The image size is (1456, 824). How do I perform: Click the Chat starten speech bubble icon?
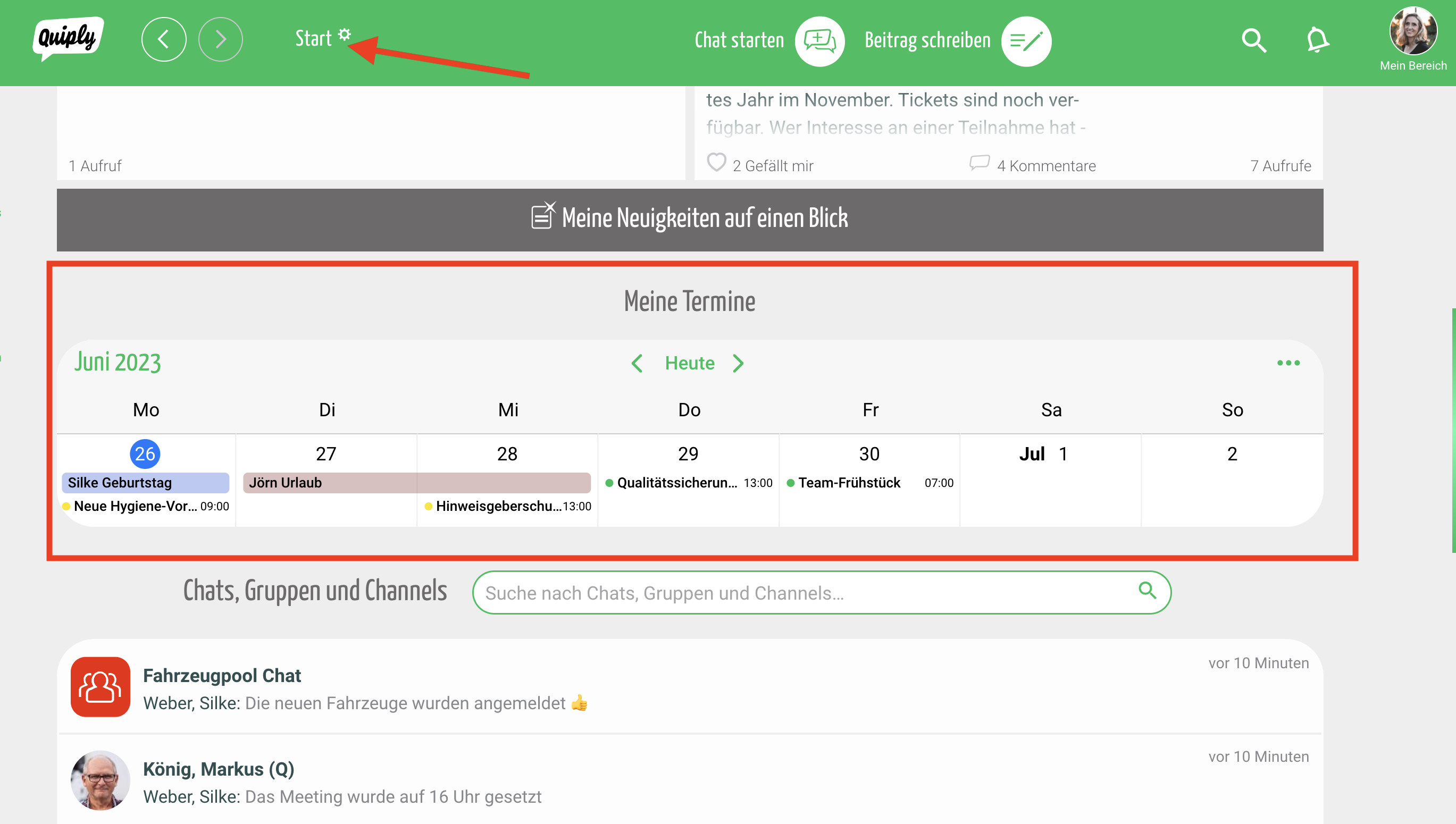pyautogui.click(x=819, y=41)
